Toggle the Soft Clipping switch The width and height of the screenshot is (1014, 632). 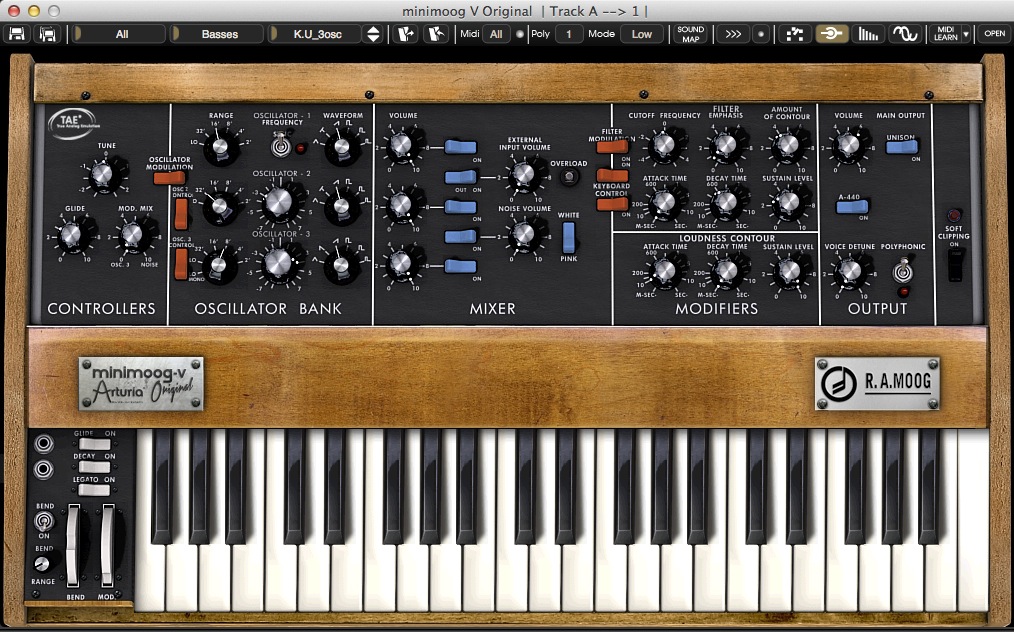pos(955,265)
